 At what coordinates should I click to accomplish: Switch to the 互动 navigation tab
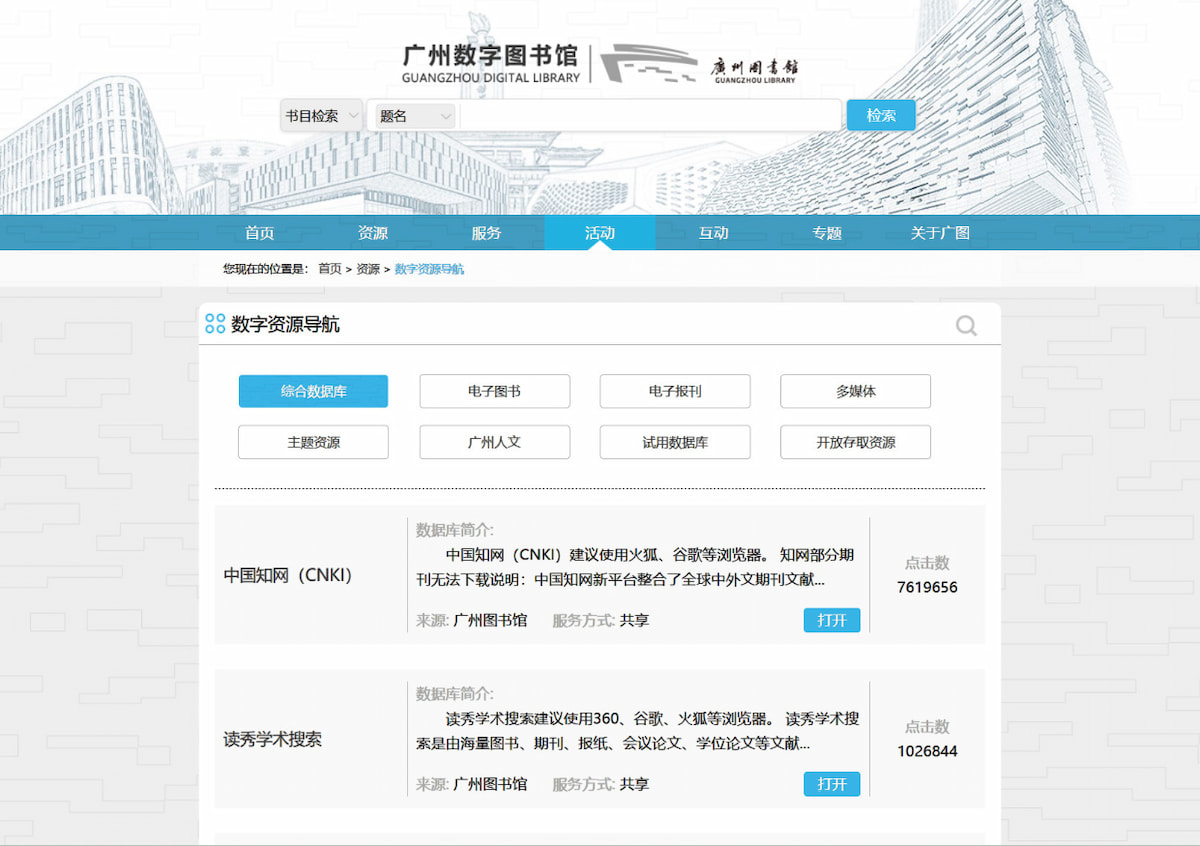713,232
